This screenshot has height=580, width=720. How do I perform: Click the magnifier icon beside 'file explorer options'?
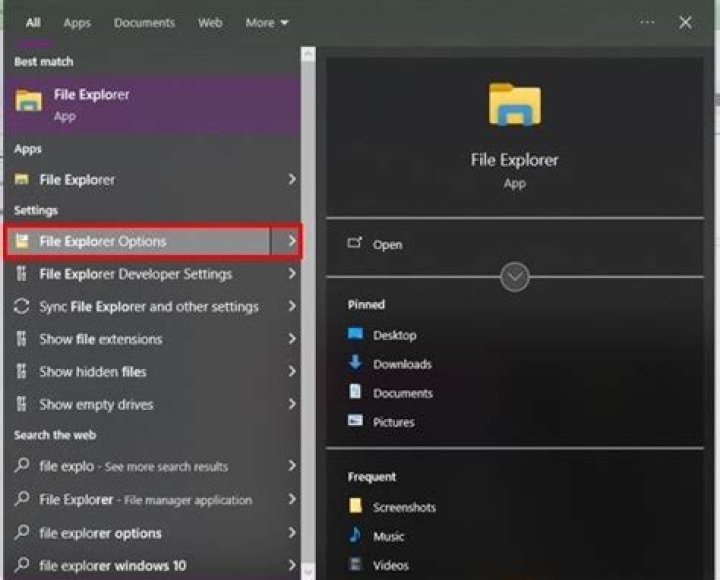(22, 532)
